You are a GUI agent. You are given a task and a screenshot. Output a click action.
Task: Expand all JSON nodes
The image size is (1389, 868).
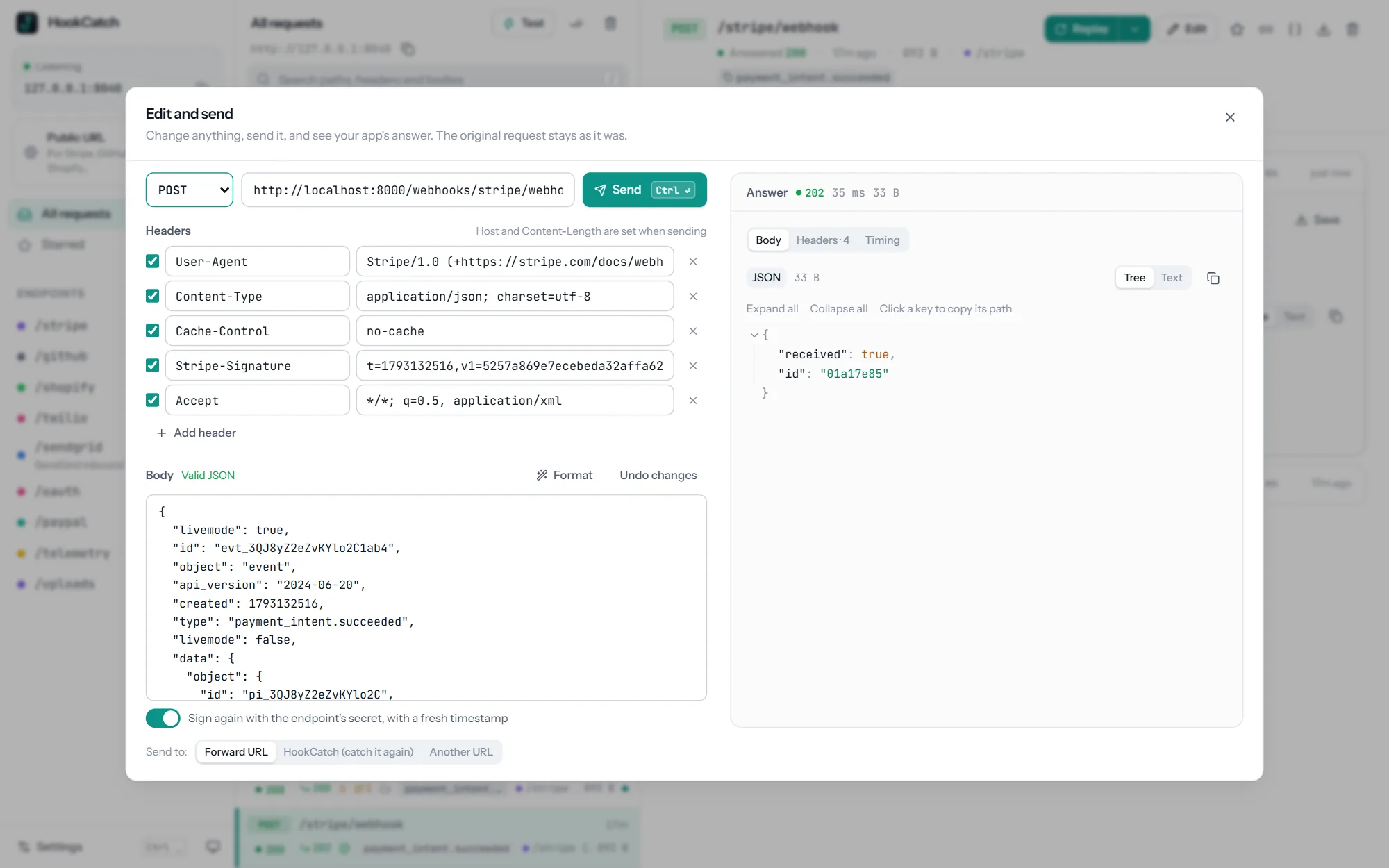pyautogui.click(x=772, y=308)
